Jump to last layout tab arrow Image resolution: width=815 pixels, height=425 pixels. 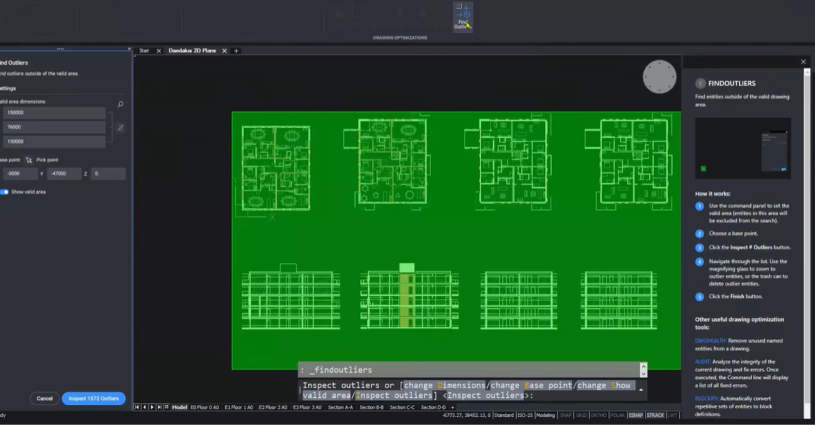click(159, 407)
